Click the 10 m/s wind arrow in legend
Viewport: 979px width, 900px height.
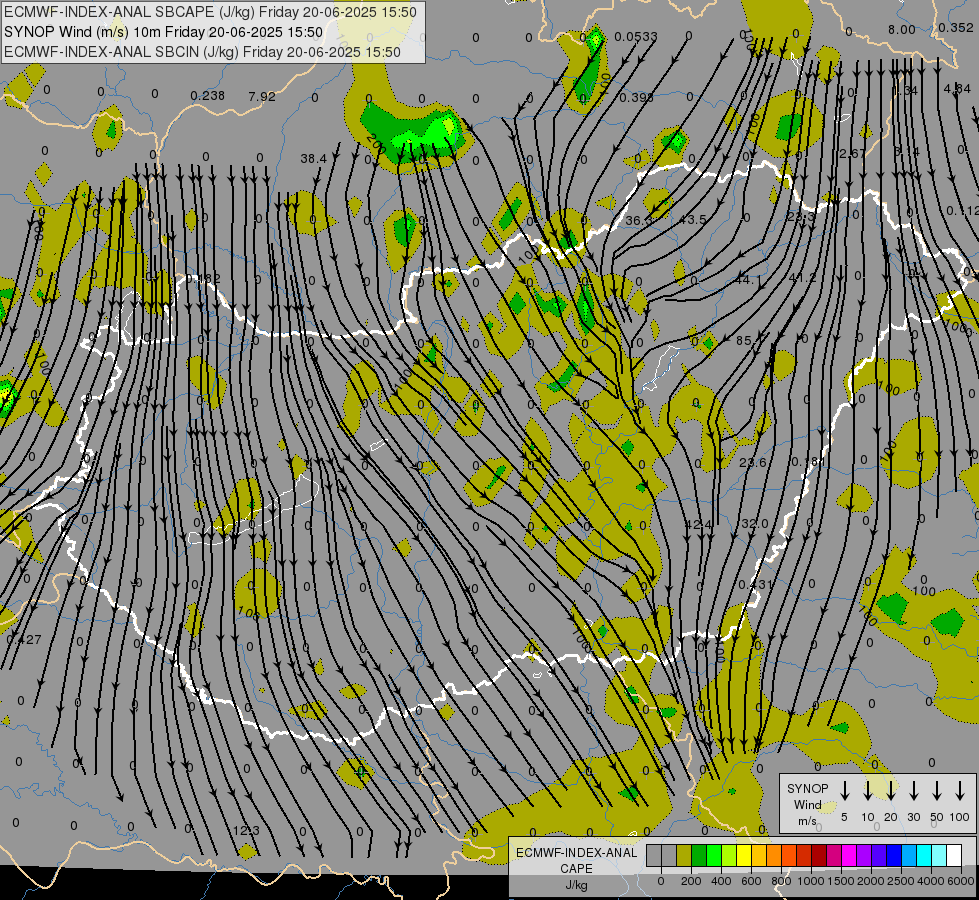tap(867, 791)
